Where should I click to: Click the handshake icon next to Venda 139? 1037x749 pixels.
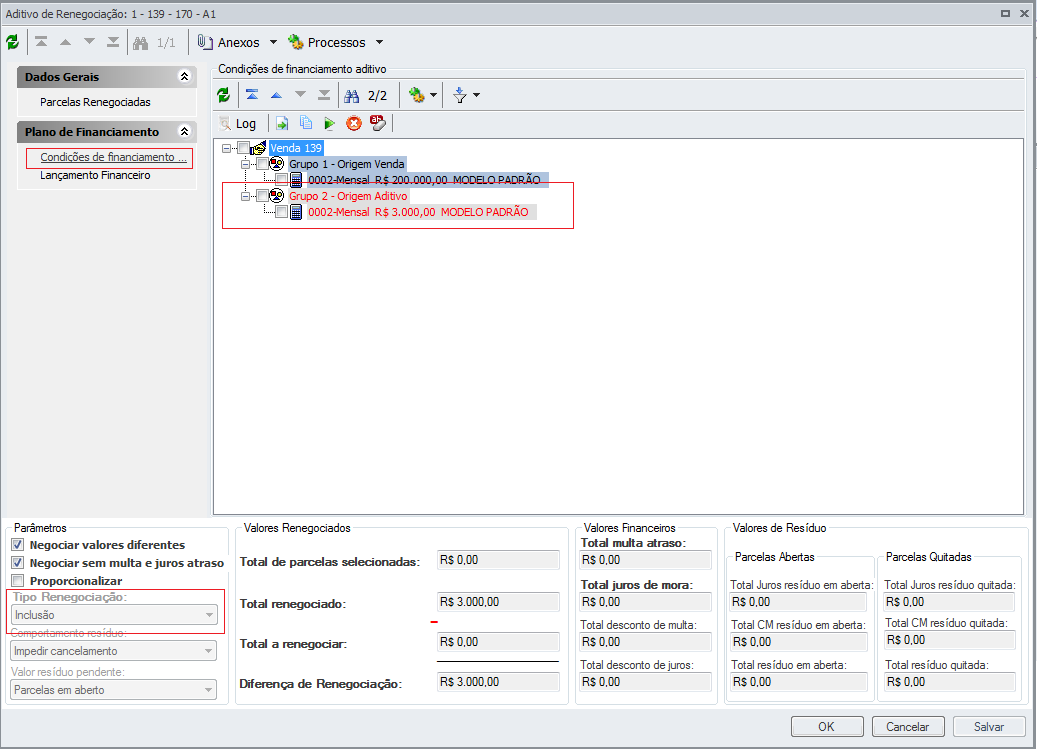click(x=259, y=148)
